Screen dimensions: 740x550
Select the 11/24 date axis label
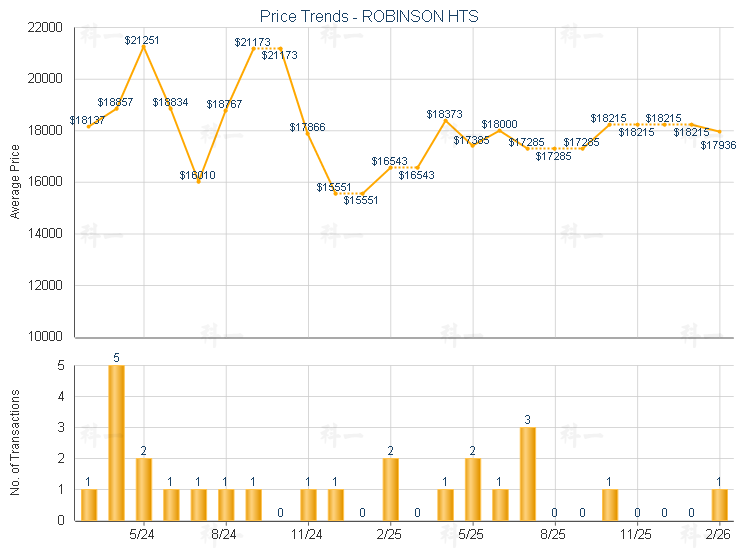(x=308, y=535)
